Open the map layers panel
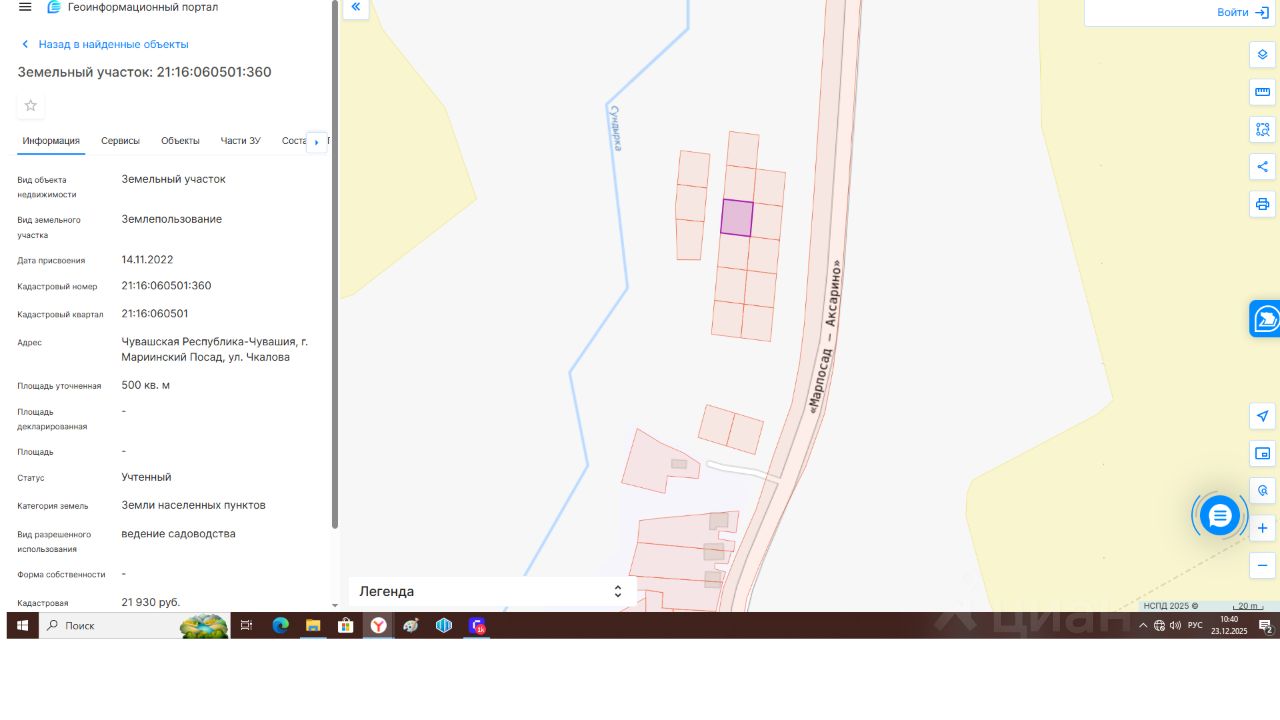Viewport: 1280px width, 720px height. (1262, 55)
